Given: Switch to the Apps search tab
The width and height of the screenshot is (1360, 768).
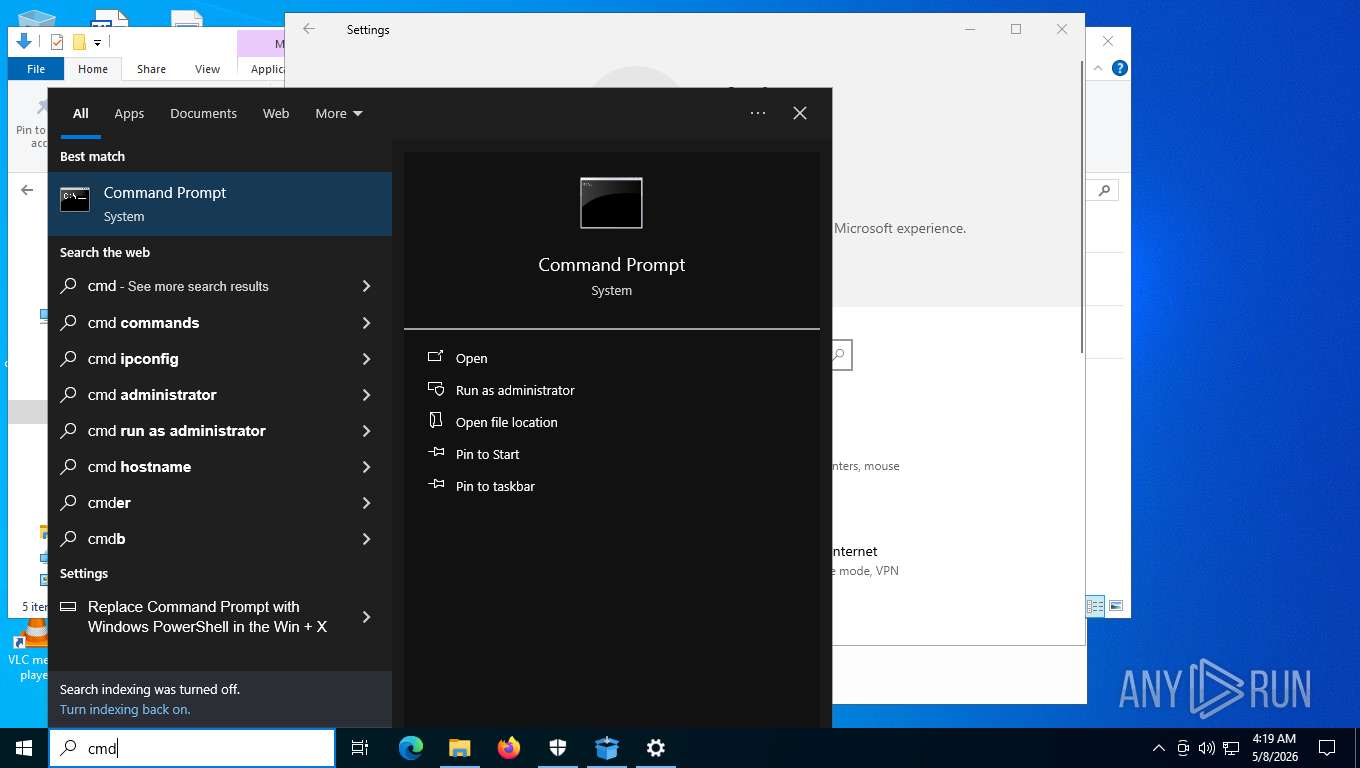Looking at the screenshot, I should [x=129, y=113].
